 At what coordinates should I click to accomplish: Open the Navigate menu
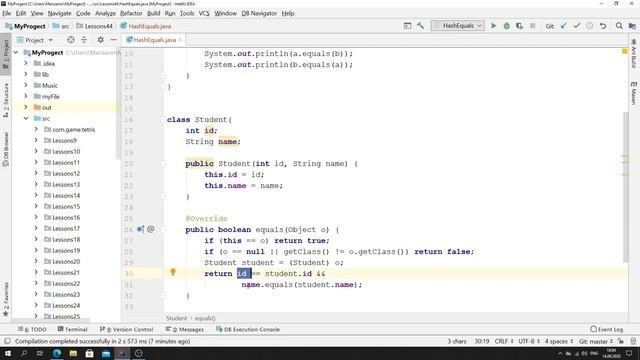pyautogui.click(x=60, y=13)
